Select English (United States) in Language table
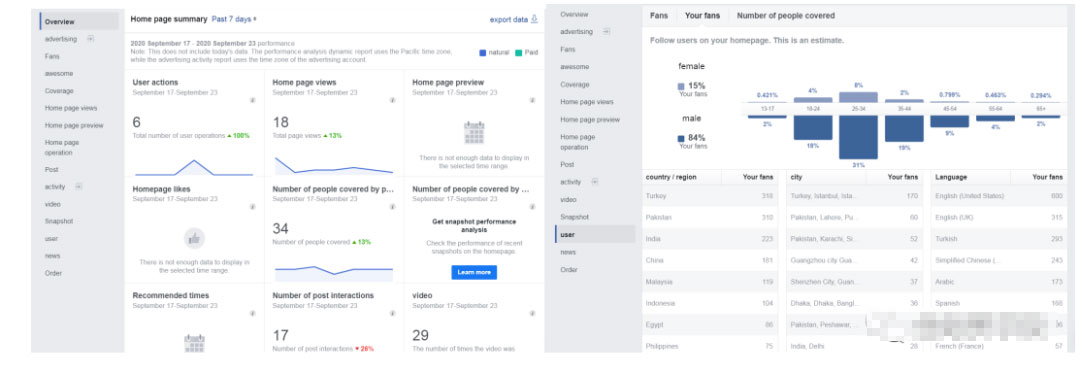Image resolution: width=1080 pixels, height=374 pixels. (999, 196)
